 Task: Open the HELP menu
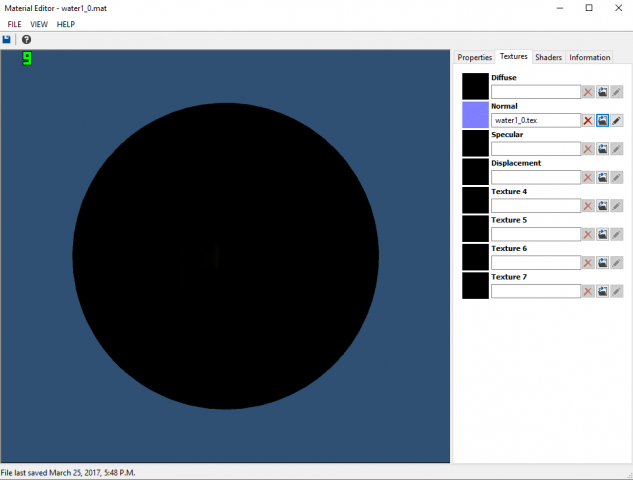[66, 24]
